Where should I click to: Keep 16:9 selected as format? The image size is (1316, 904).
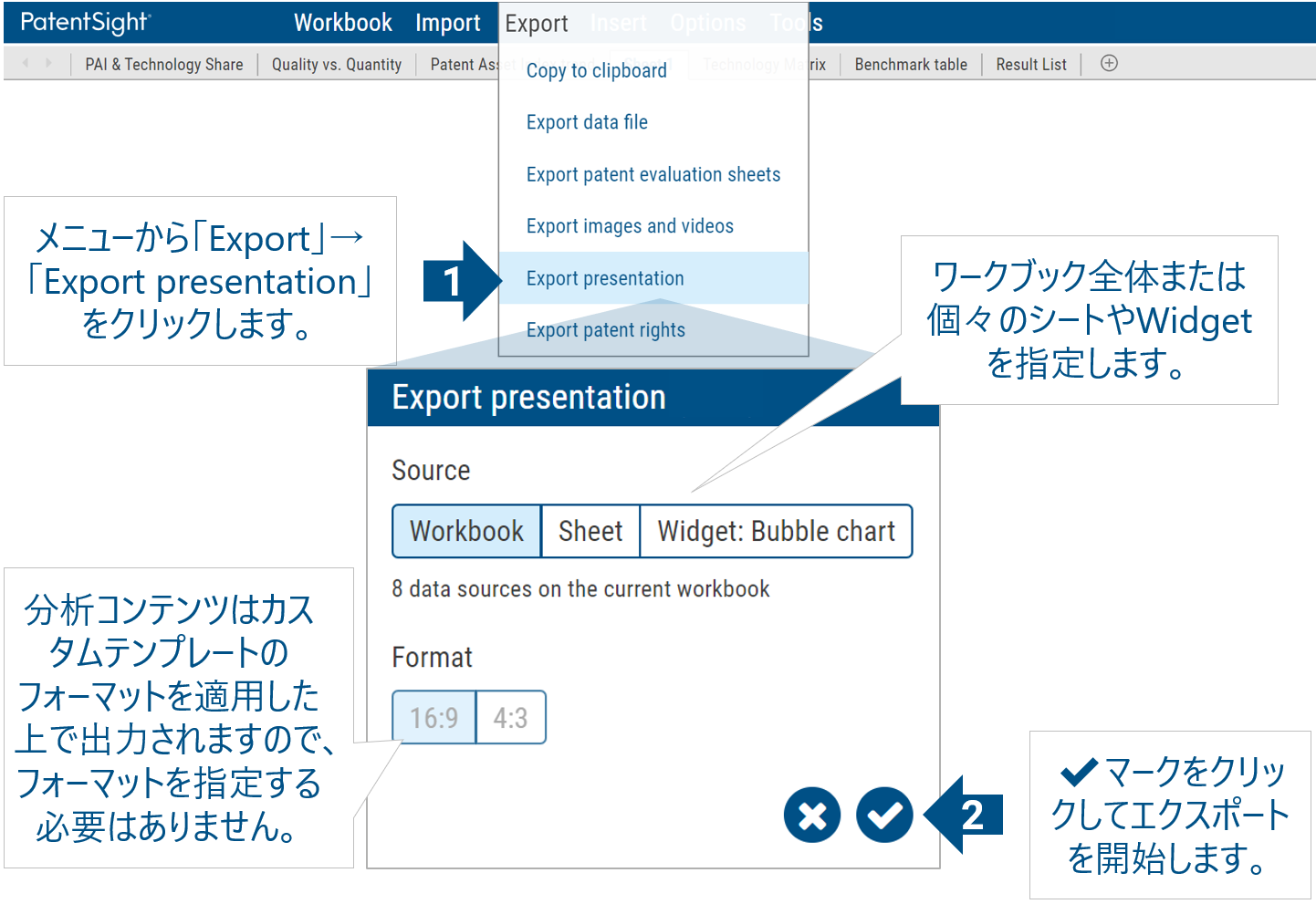pos(433,718)
